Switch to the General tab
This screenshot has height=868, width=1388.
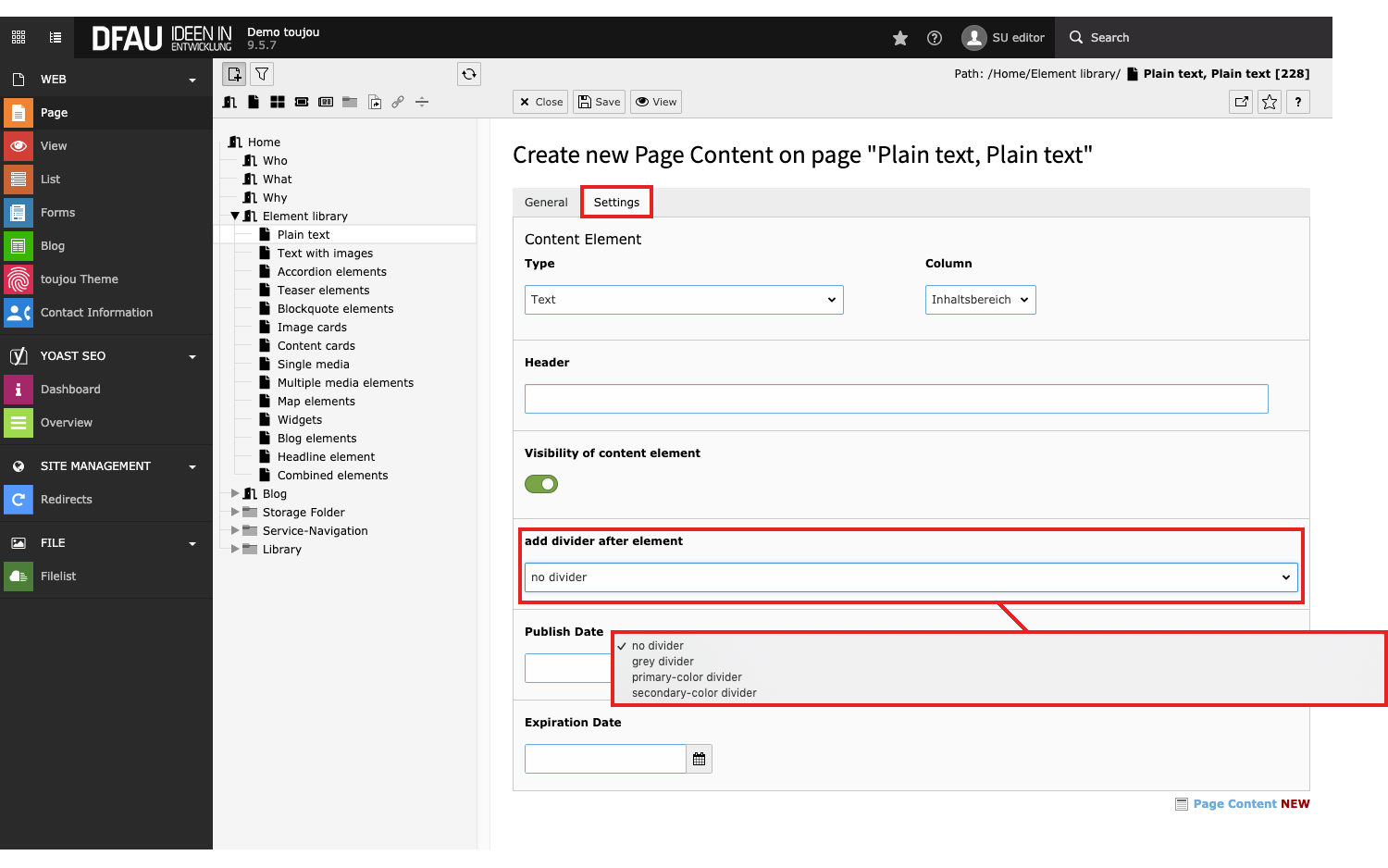pos(546,203)
